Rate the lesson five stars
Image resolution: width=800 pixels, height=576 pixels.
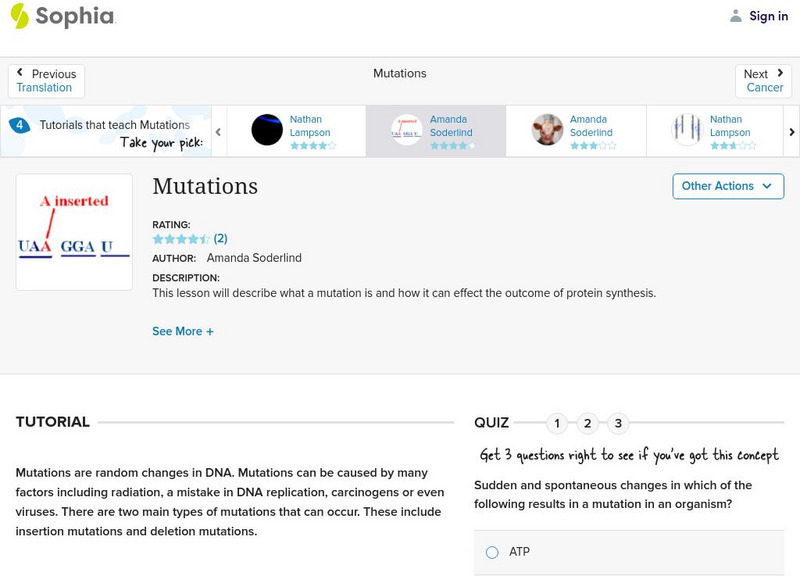point(205,239)
